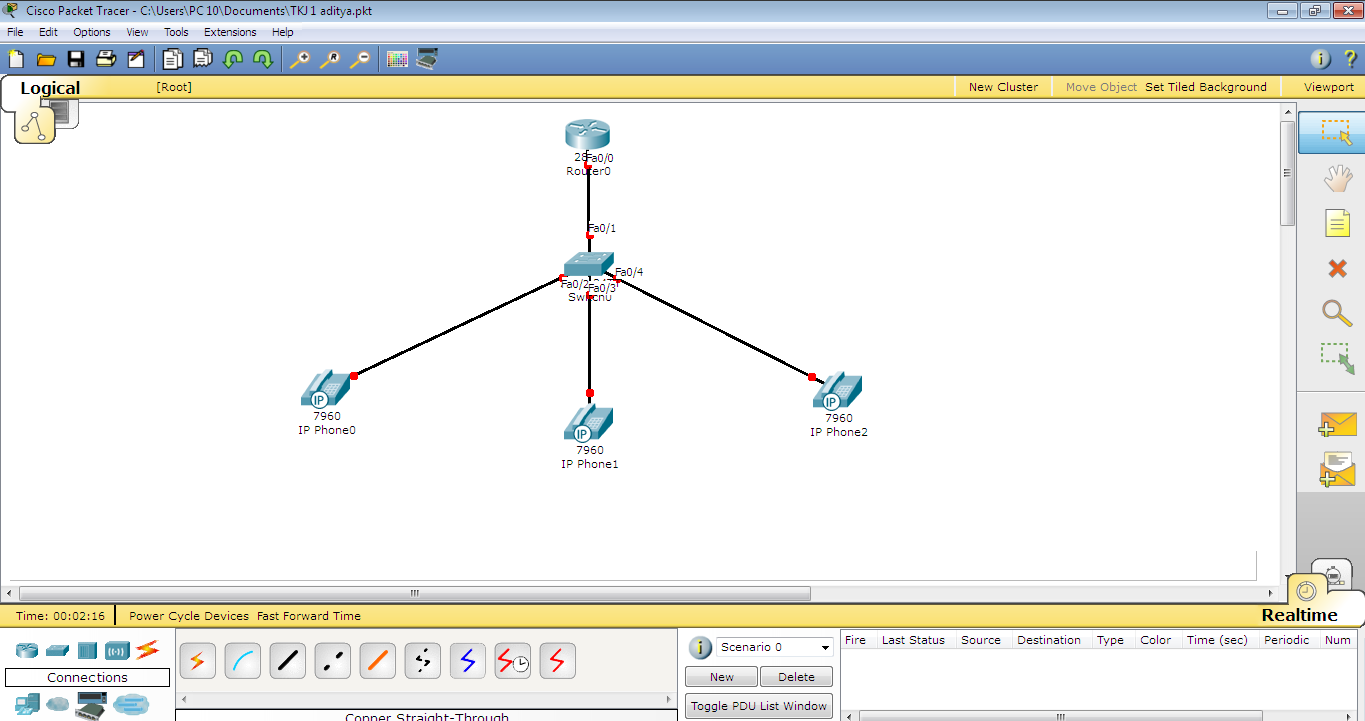Open the Wireless Devices category

(x=117, y=650)
